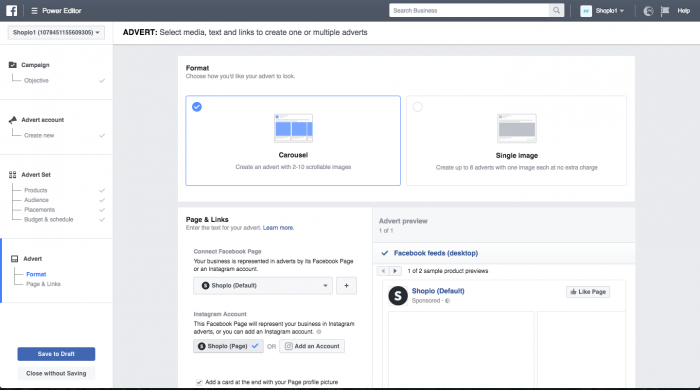
Task: Open the Shoplo1 business menu in header
Action: 602,11
